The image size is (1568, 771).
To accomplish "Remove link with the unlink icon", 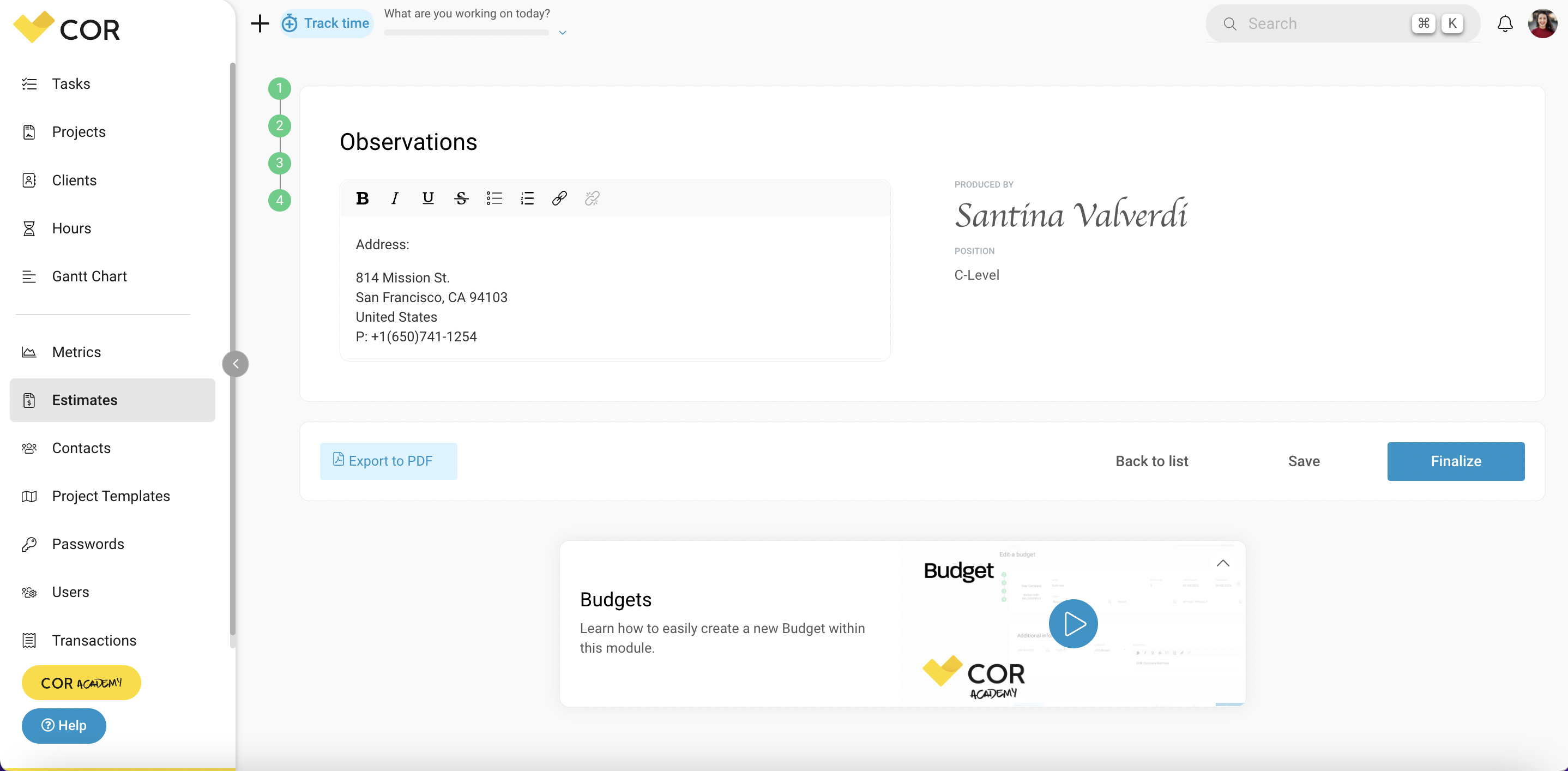I will pyautogui.click(x=592, y=198).
